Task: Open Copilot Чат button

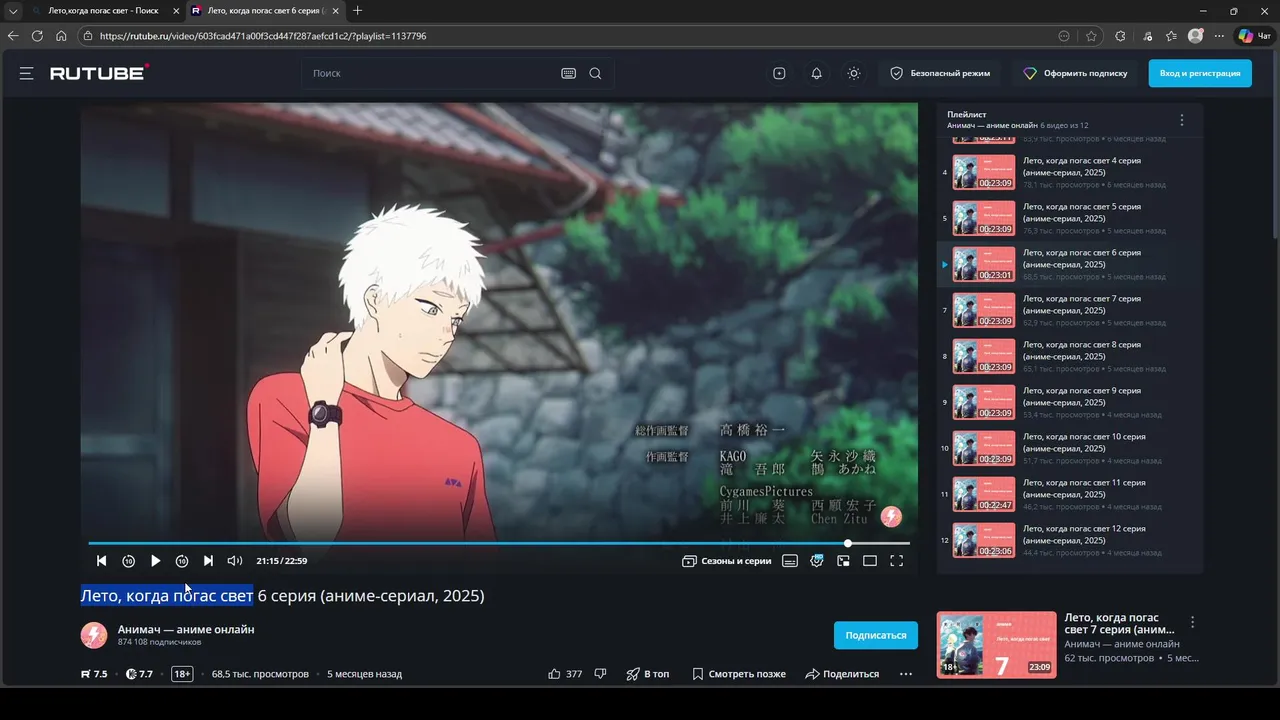Action: click(1255, 36)
